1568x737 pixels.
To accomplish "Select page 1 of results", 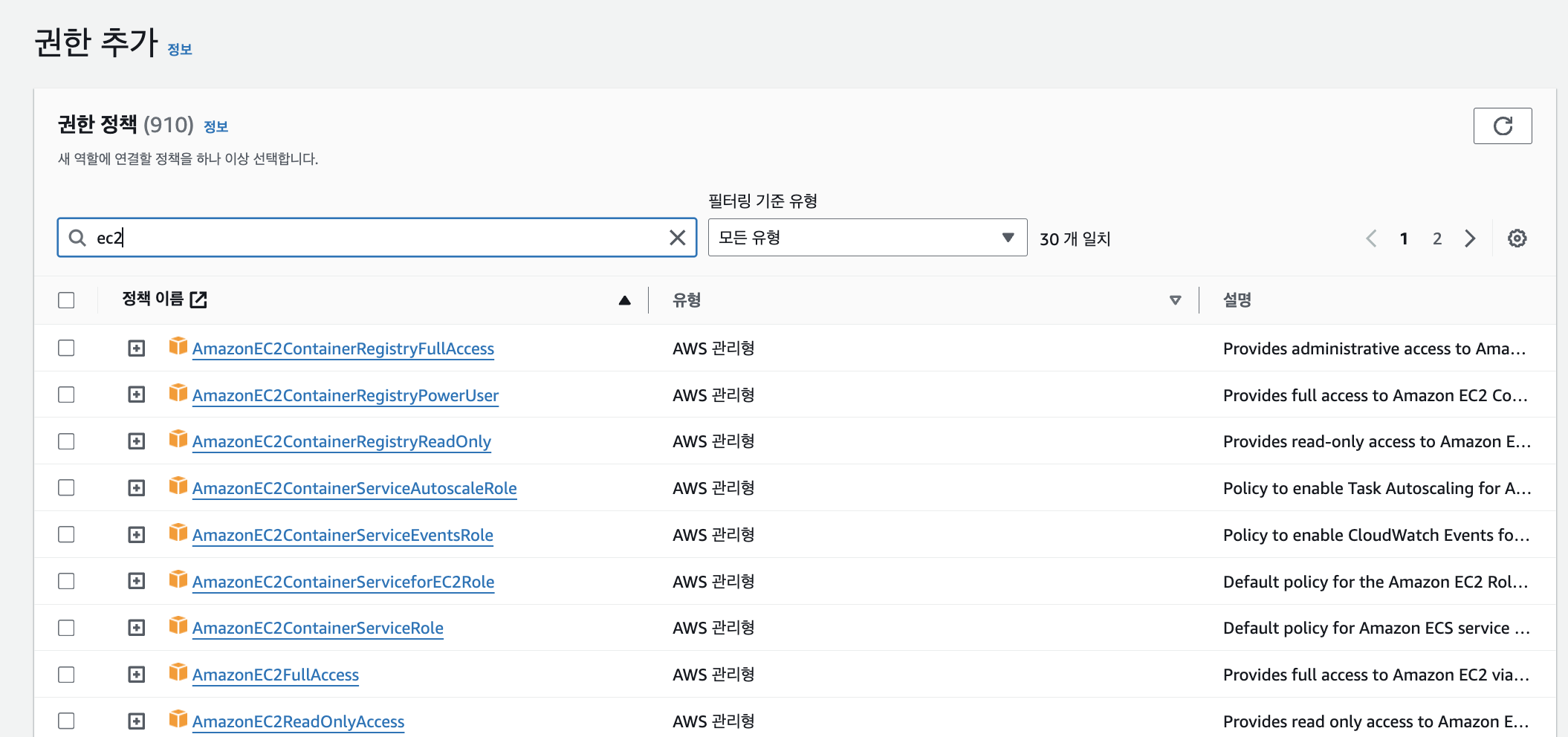I will (1404, 238).
